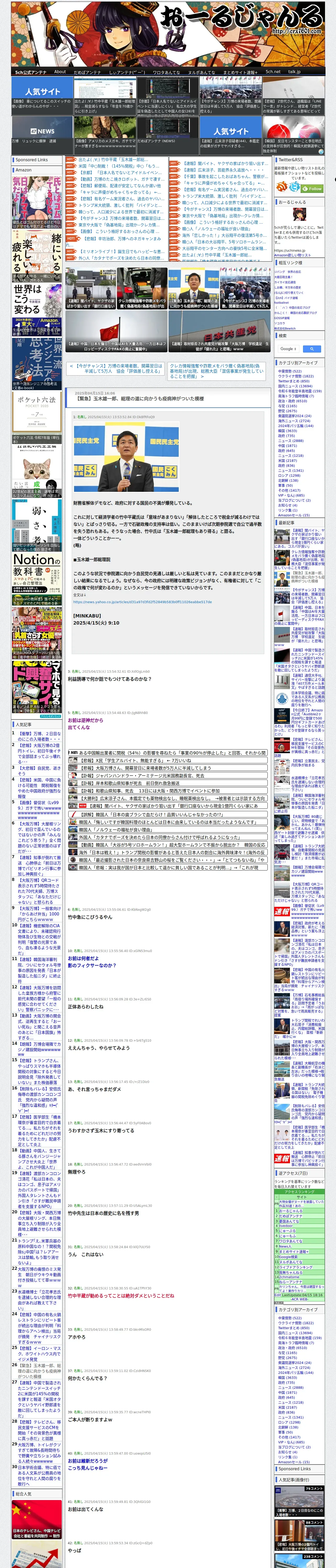Open the 韓国 (3633) category
This screenshot has height=1568, width=336.
click(288, 430)
